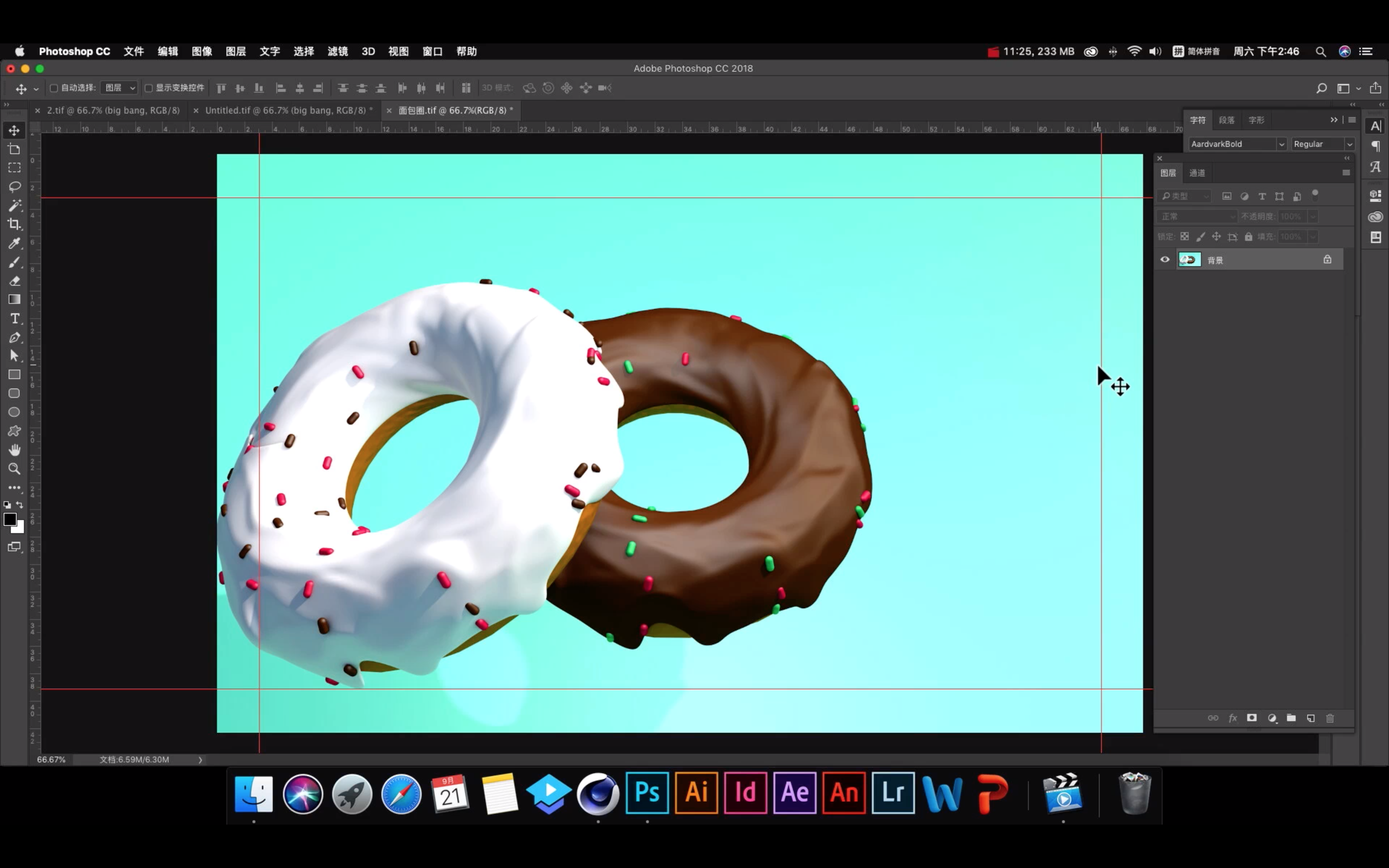Enable the 自动选择 checkbox

pyautogui.click(x=54, y=88)
